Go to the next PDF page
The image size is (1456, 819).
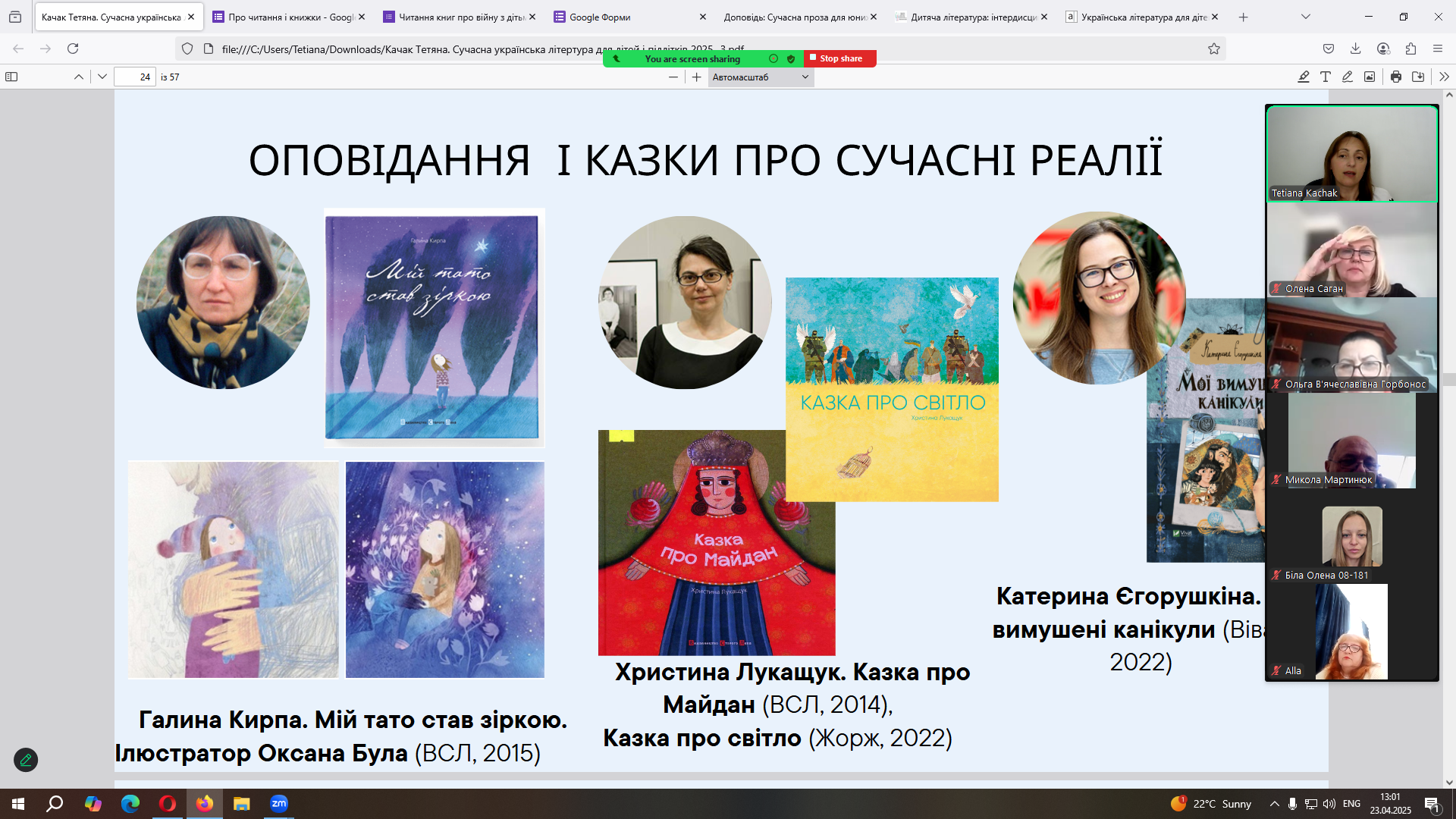coord(102,77)
